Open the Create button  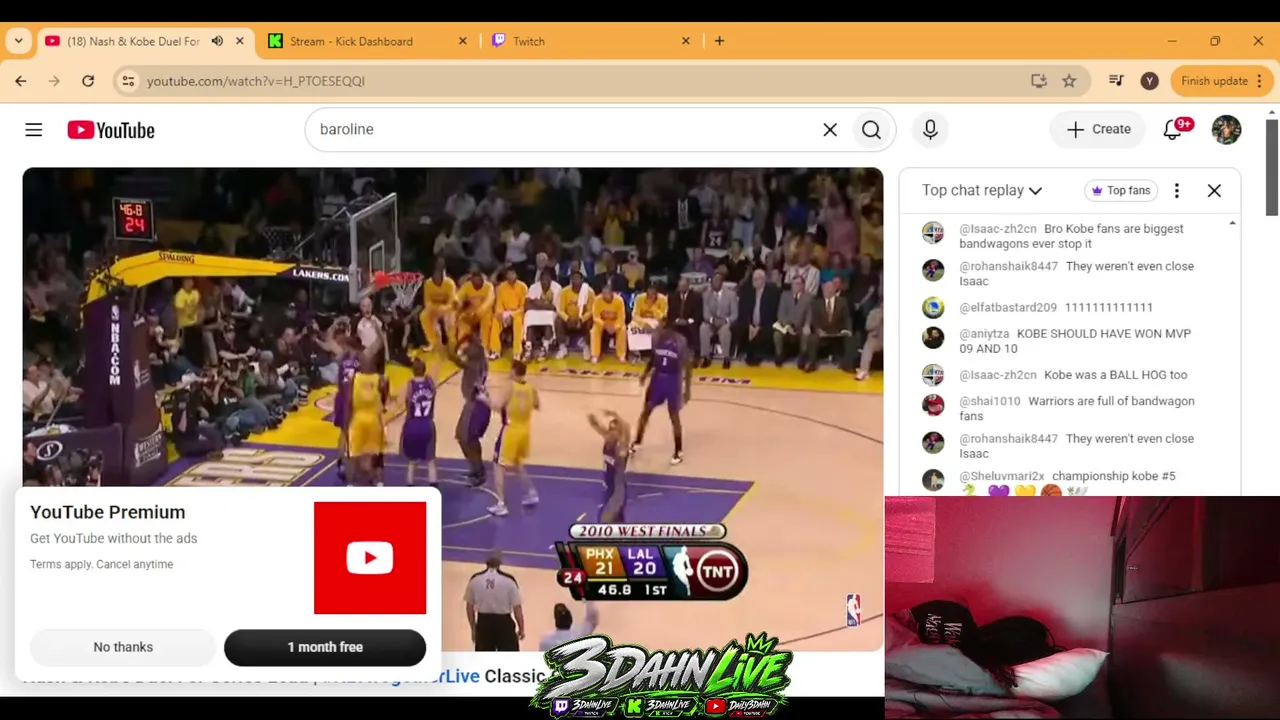tap(1098, 130)
